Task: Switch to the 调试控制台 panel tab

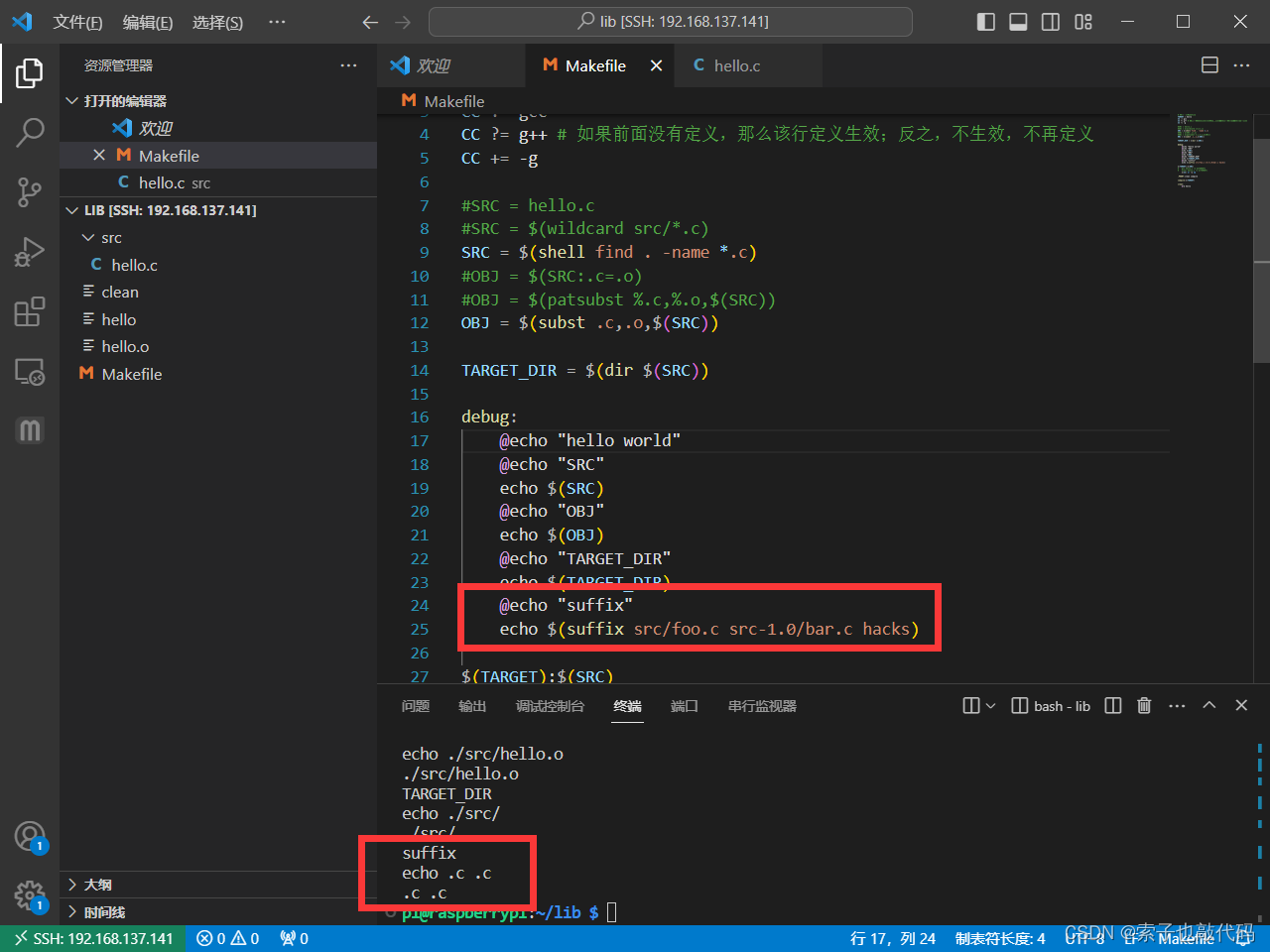Action: pos(550,706)
